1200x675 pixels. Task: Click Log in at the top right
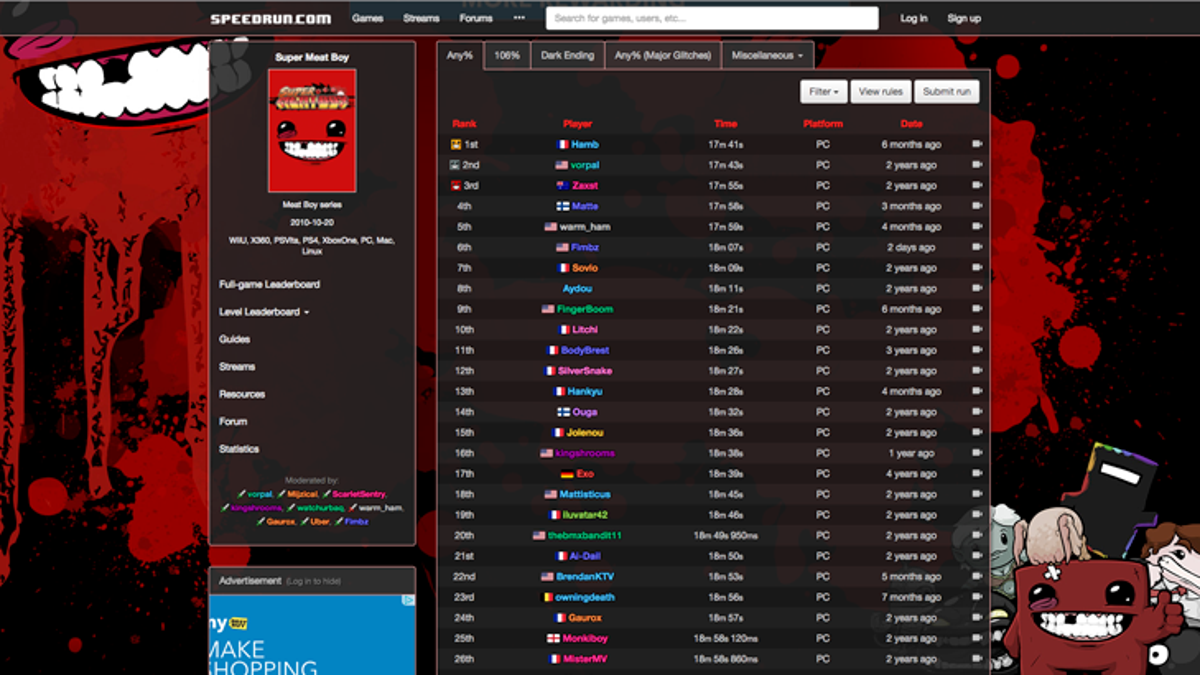click(914, 18)
